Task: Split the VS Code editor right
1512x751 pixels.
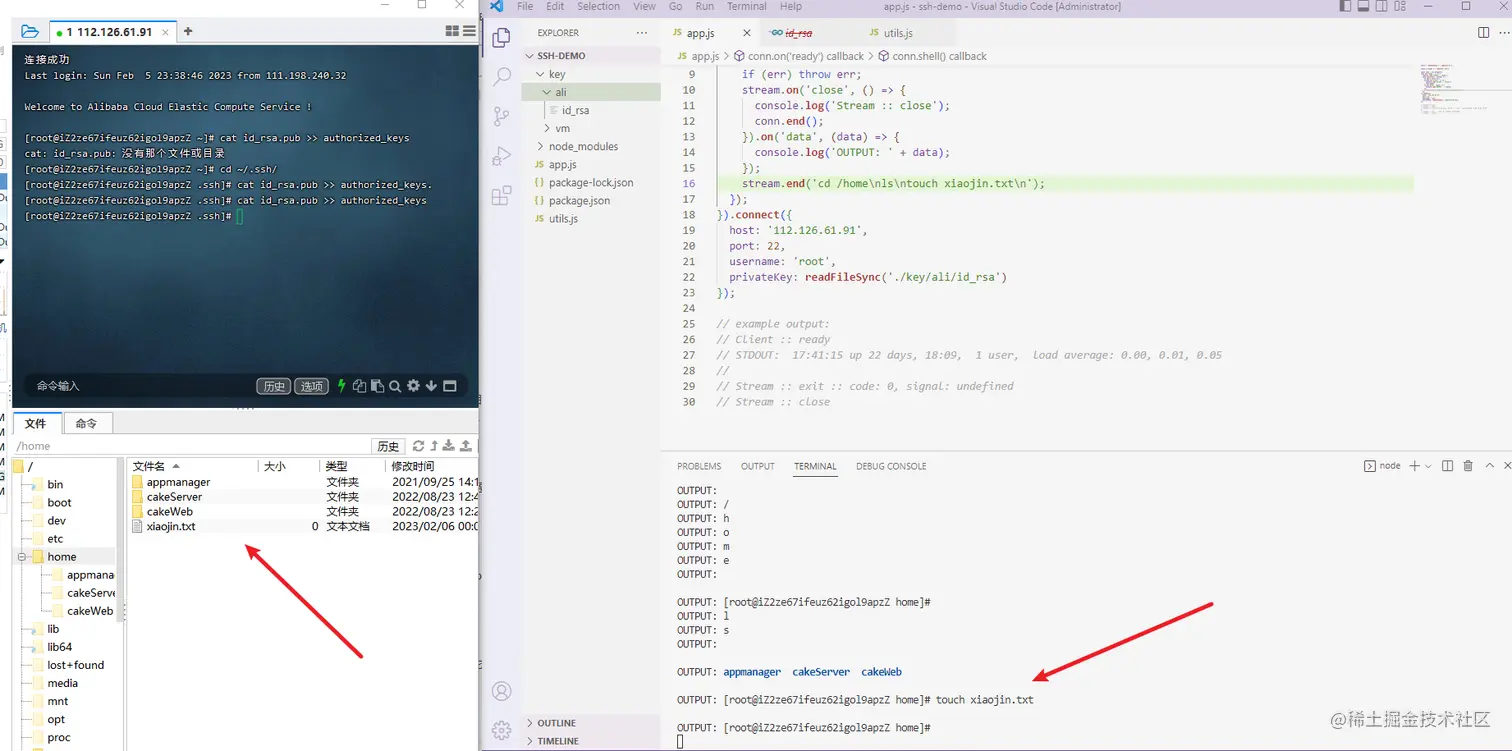Action: tap(1483, 33)
